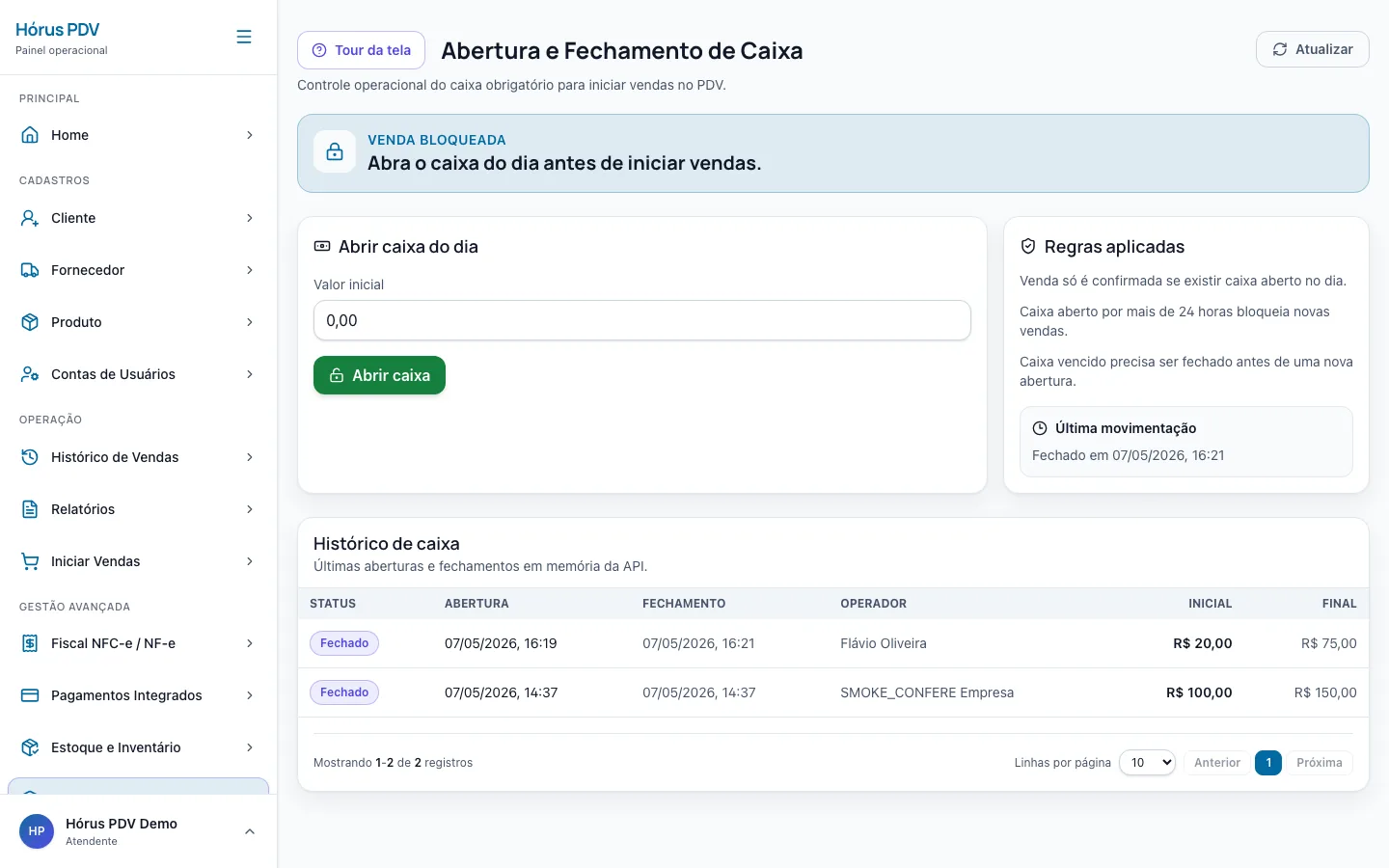The height and width of the screenshot is (868, 1389).
Task: Click the Estoque e Inventário boxes icon
Action: tap(30, 747)
